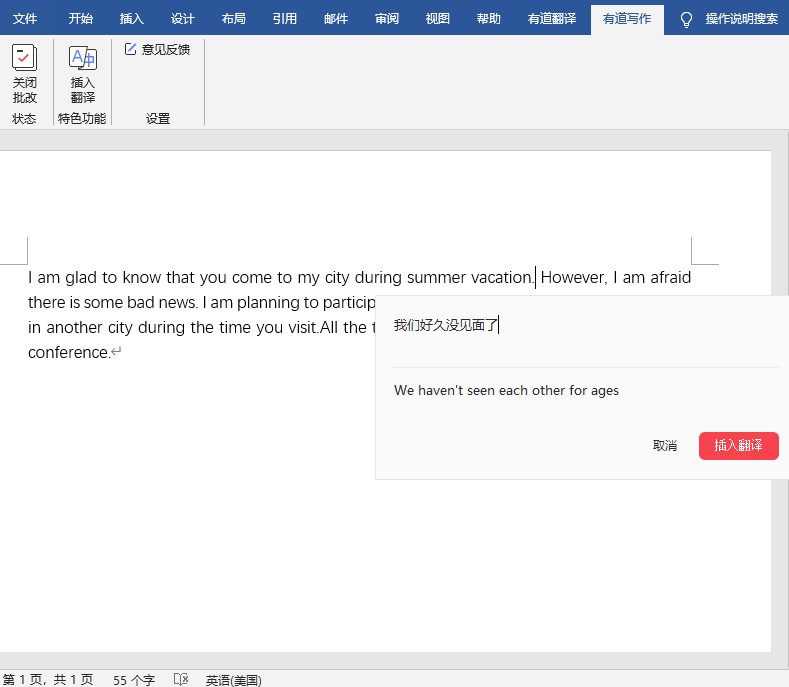This screenshot has width=789, height=687.
Task: Click the proofing check icon in status bar
Action: [x=181, y=679]
